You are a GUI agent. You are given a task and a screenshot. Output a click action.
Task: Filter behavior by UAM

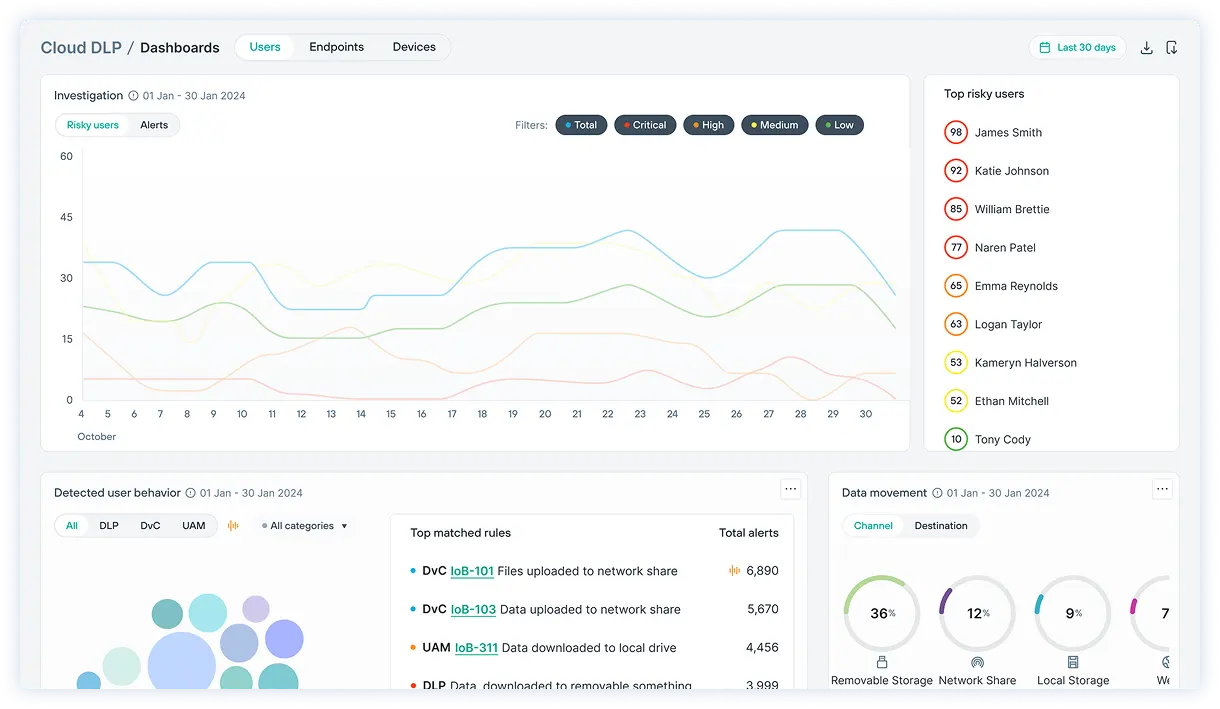tap(194, 526)
